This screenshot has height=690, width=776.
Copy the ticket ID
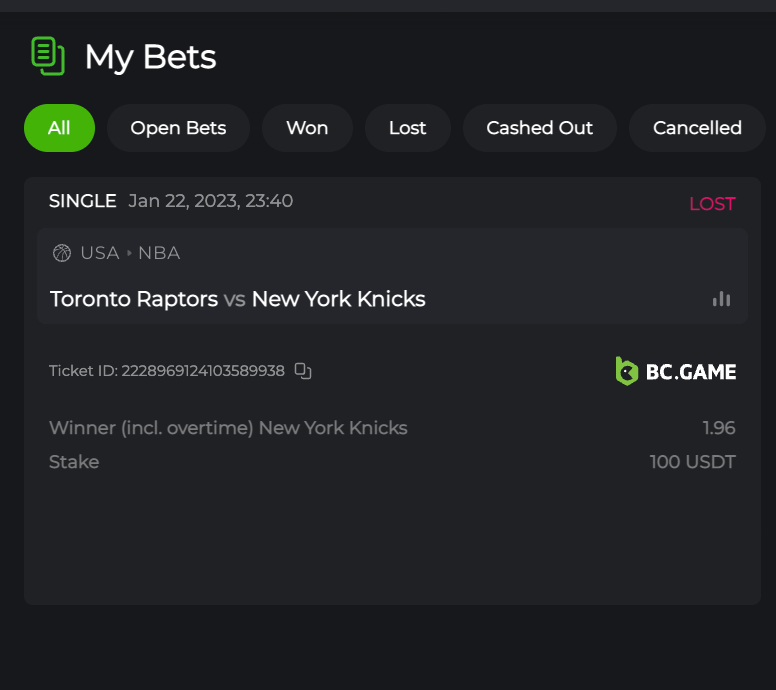tap(303, 371)
